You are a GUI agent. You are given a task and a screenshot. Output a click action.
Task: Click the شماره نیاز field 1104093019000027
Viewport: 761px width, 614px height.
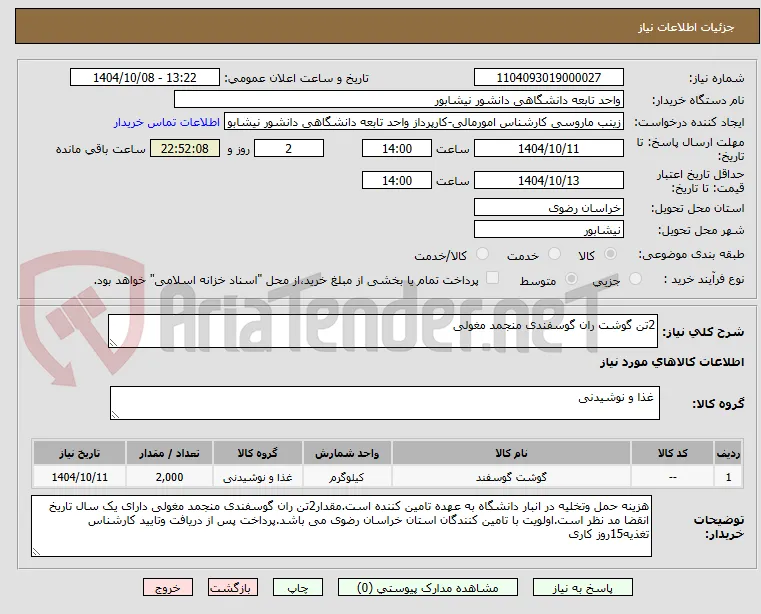548,78
